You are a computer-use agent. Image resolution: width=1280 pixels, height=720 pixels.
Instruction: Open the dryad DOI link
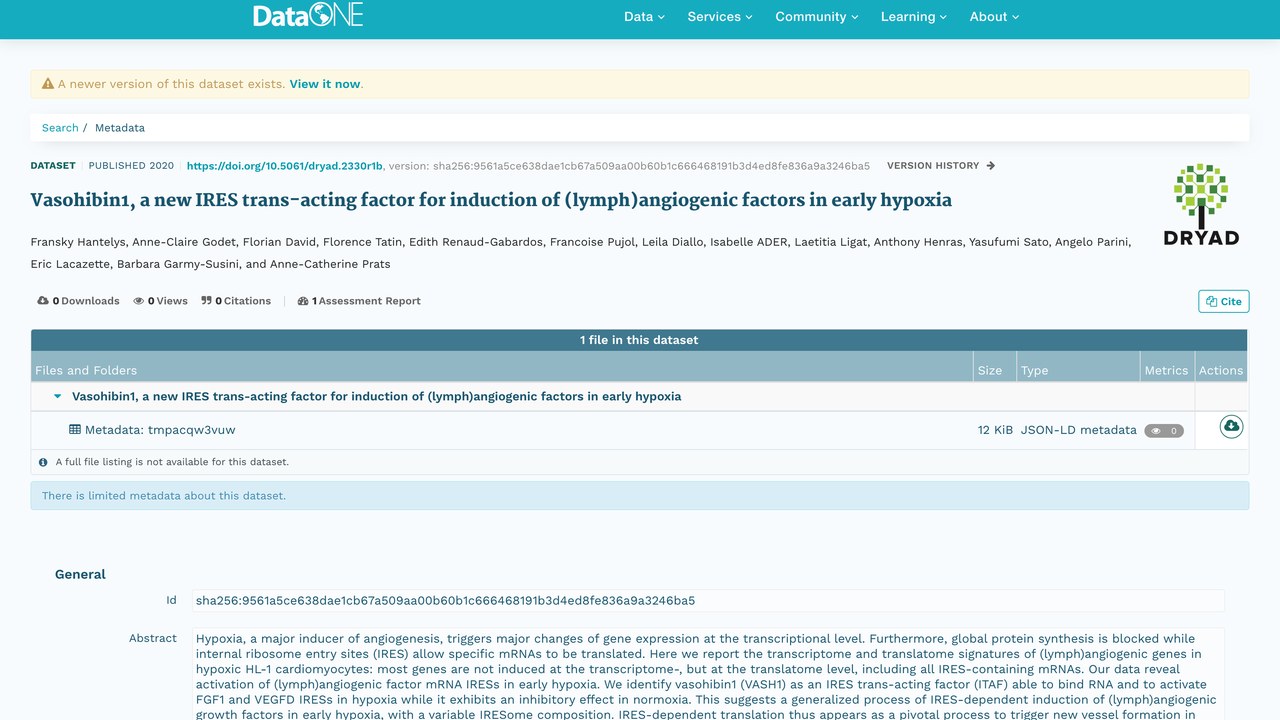285,166
